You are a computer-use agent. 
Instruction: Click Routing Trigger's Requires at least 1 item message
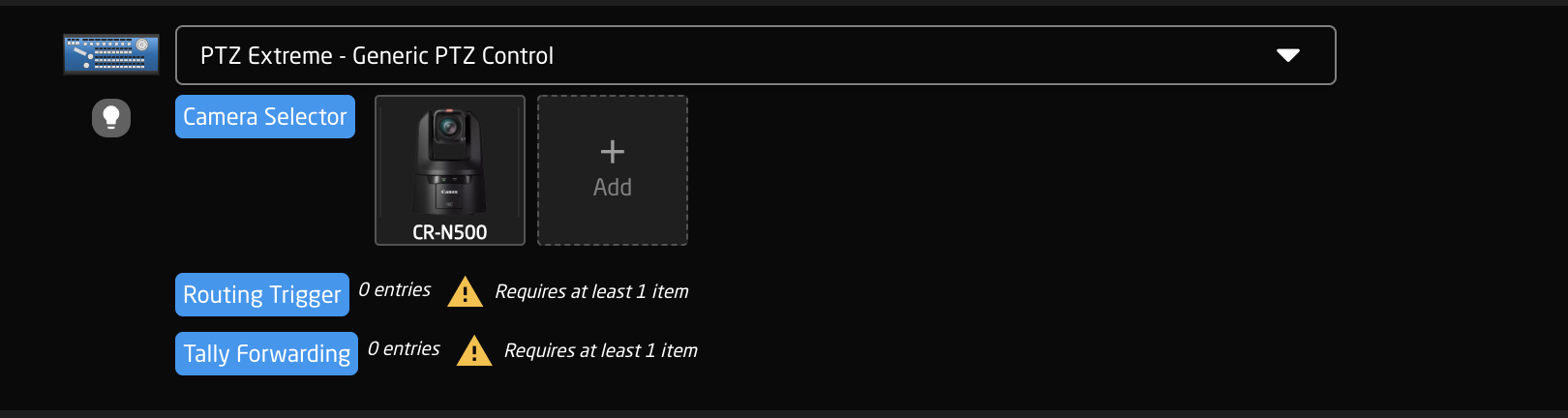click(x=592, y=291)
